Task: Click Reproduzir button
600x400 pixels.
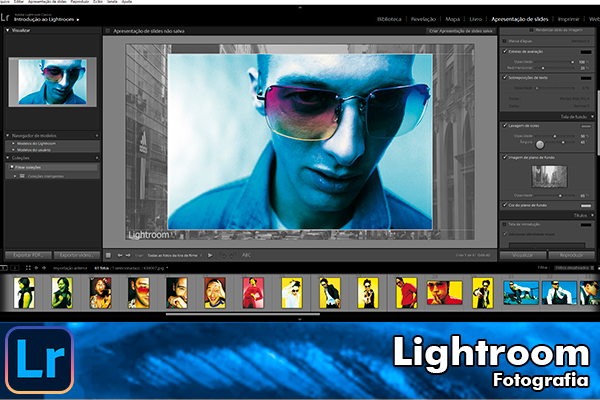Action: 571,255
